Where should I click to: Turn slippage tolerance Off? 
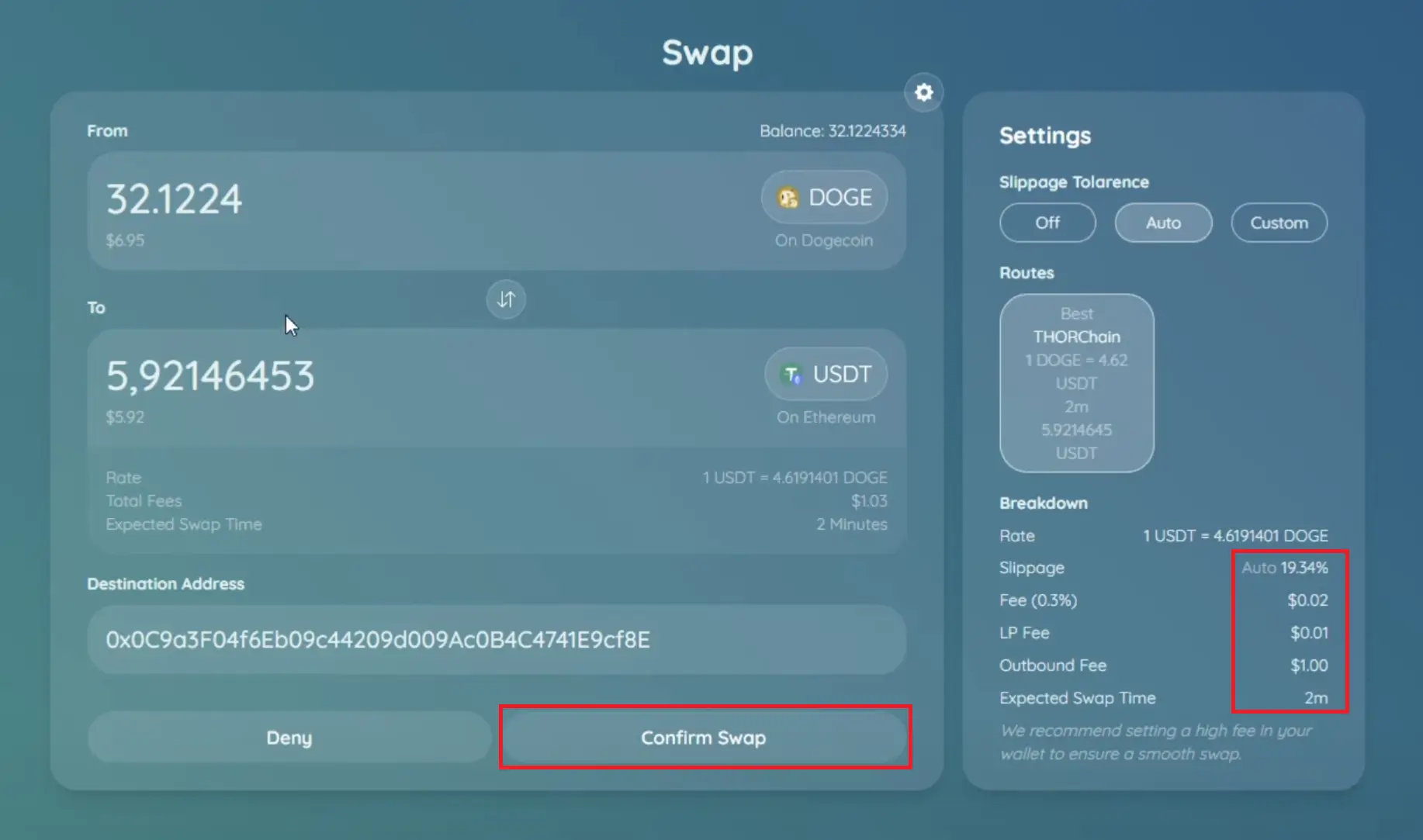point(1047,223)
